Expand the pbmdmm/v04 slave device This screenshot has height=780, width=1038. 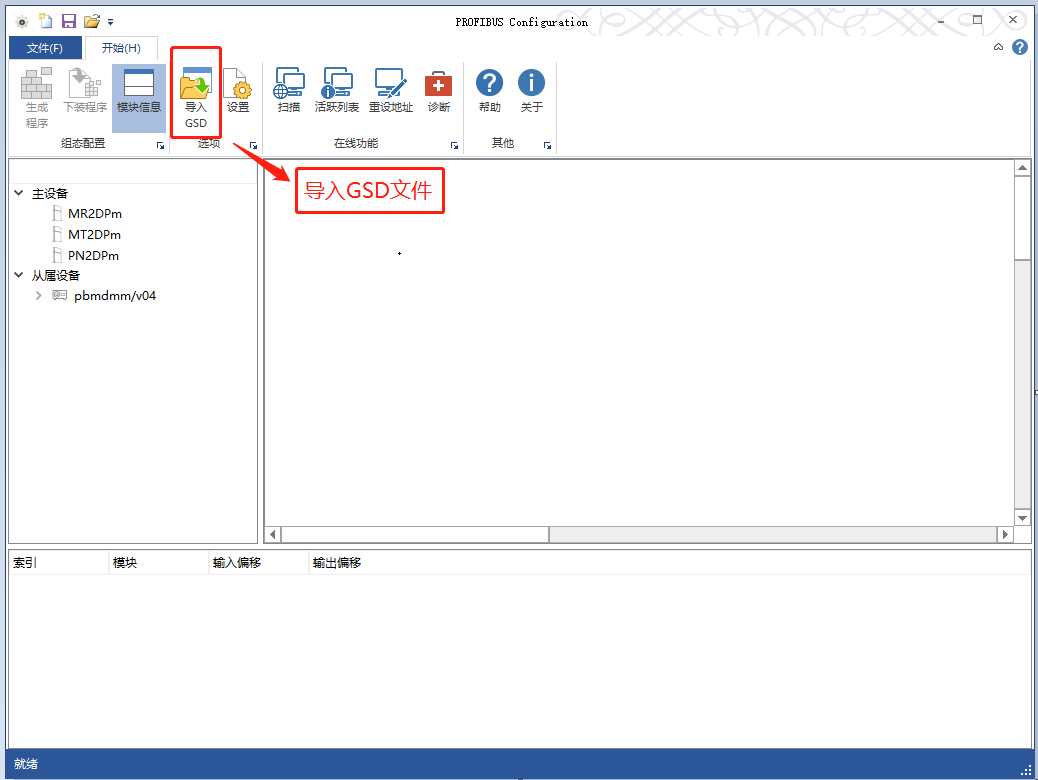coord(39,296)
